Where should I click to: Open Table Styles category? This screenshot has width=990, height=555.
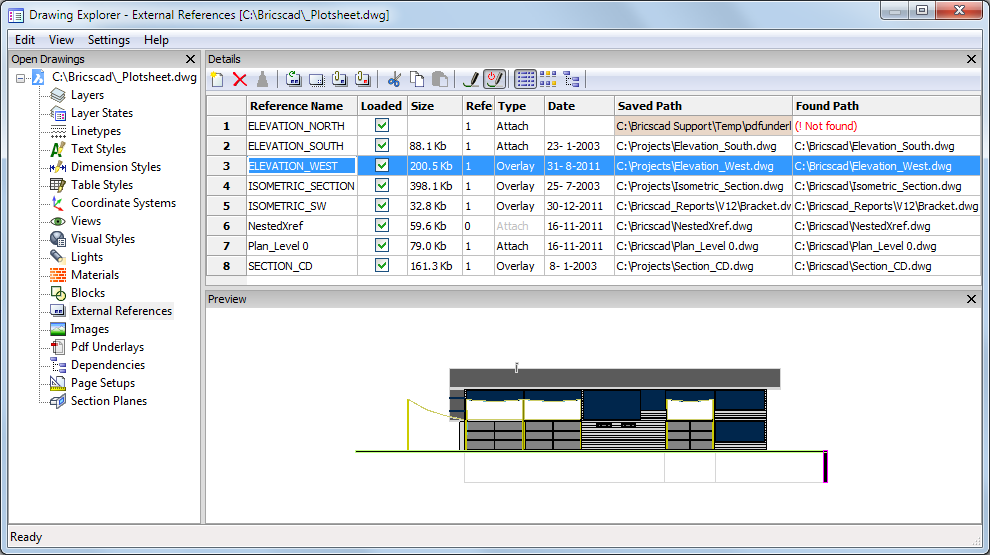coord(102,185)
